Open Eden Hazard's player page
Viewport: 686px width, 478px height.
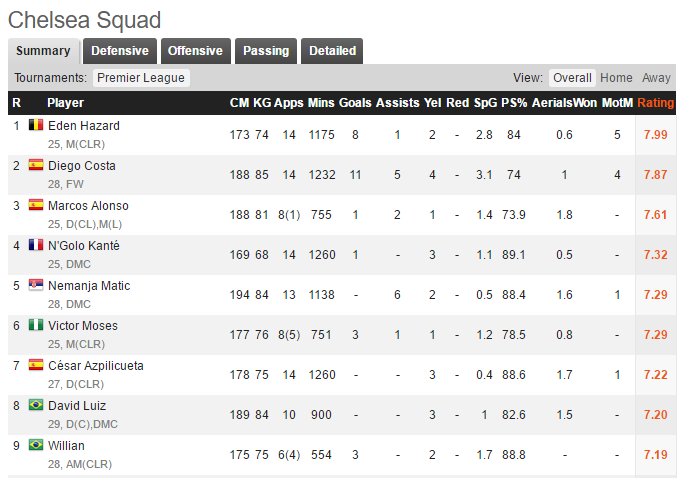pyautogui.click(x=84, y=126)
